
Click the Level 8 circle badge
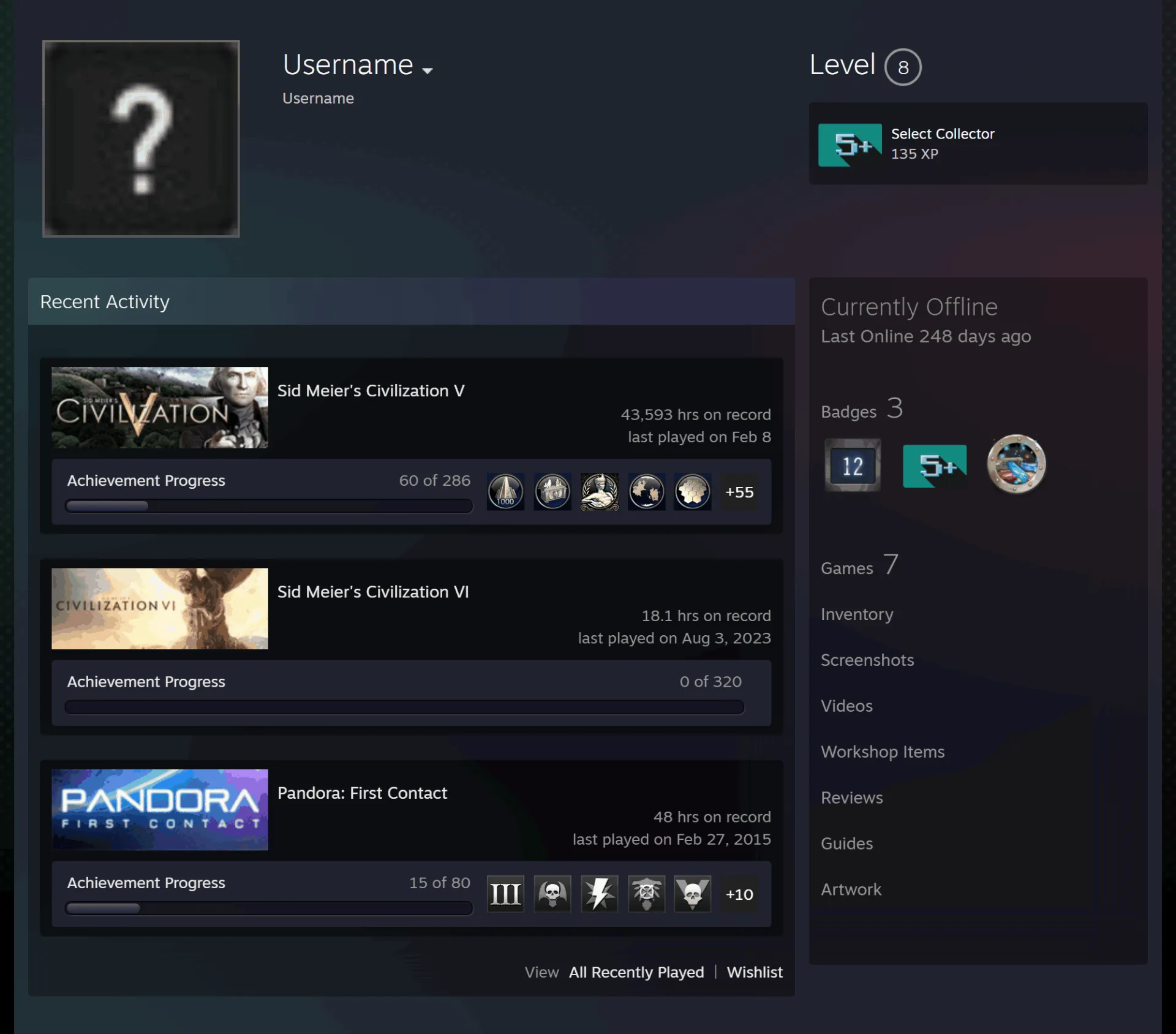click(903, 67)
